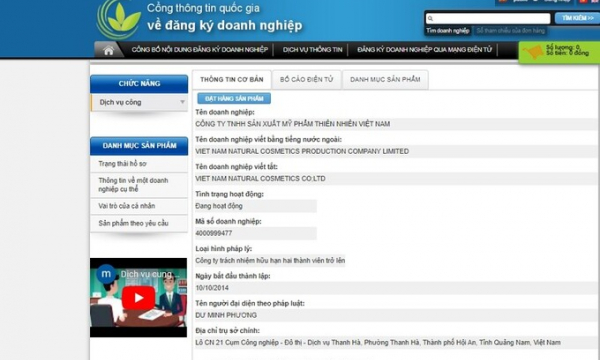Image resolution: width=600 pixels, height=360 pixels.
Task: Open the video channel avatar icon
Action: coord(106,274)
